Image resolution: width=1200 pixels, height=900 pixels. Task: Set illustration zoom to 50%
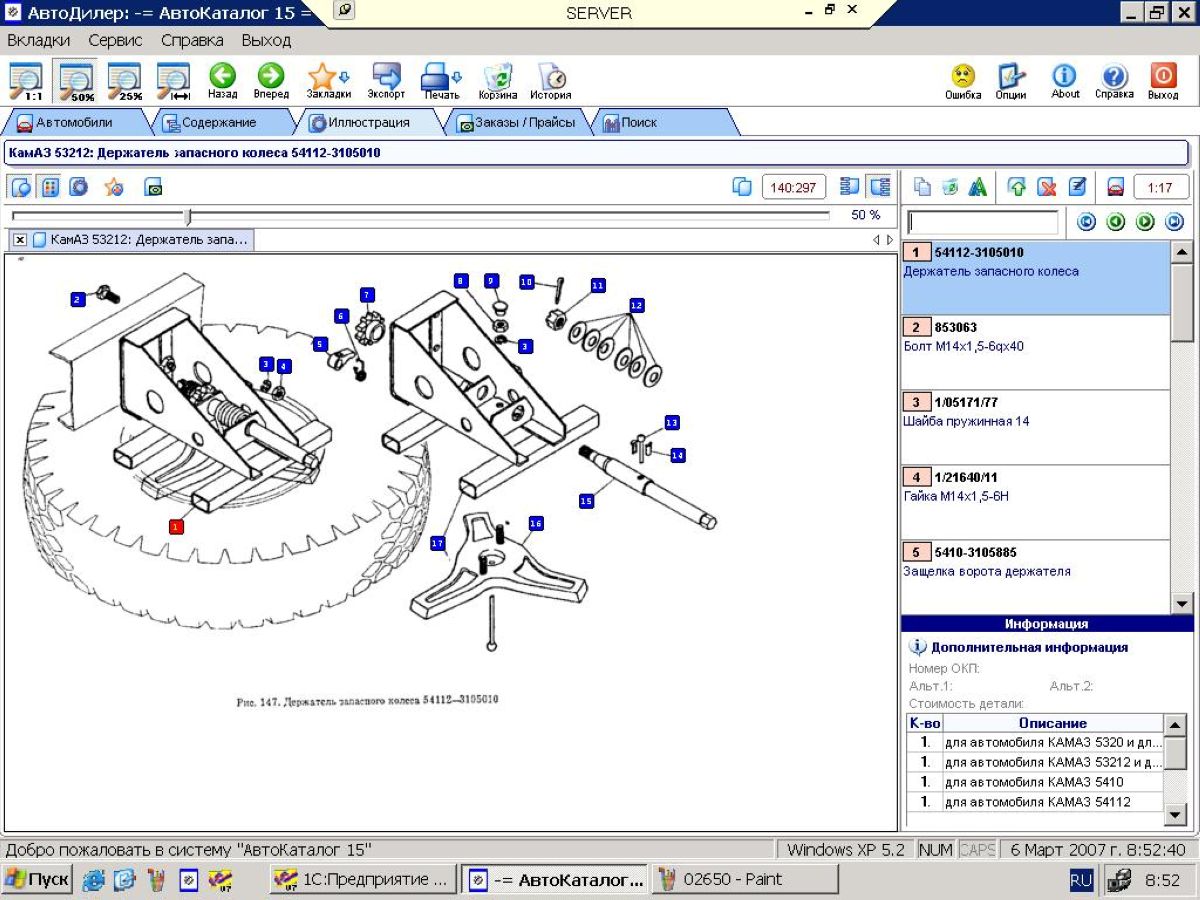click(x=76, y=81)
